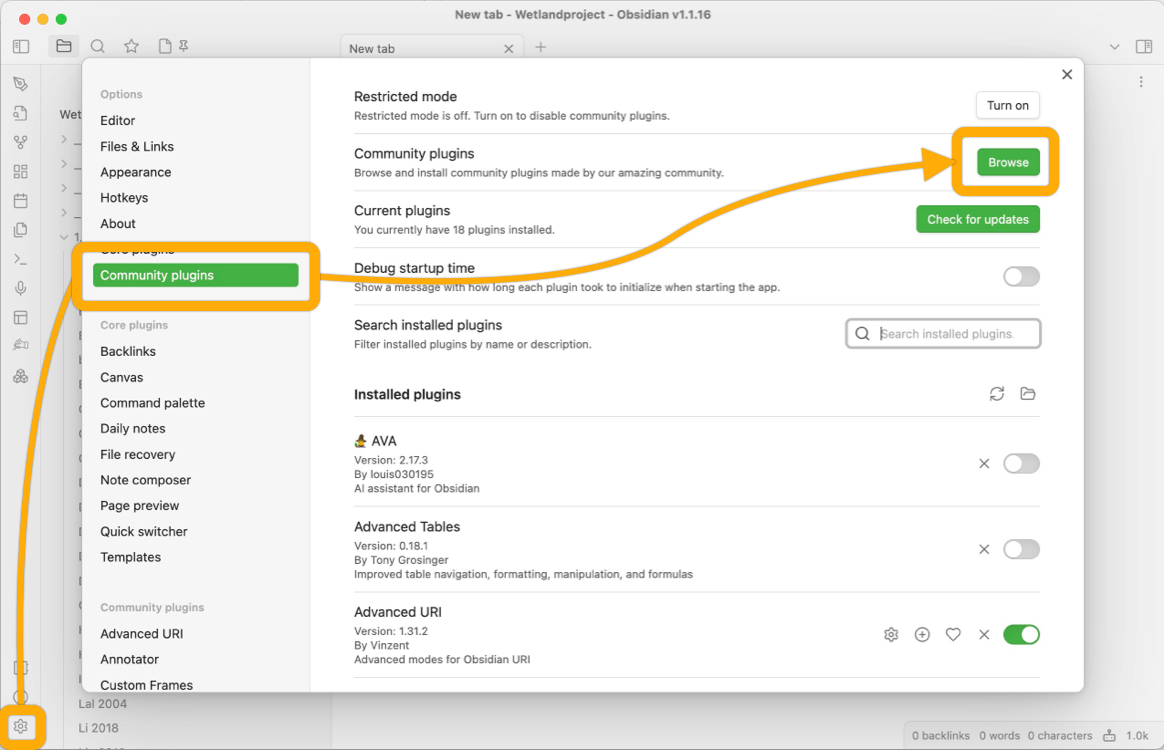Select Community plugins in the Options sidebar
This screenshot has width=1164, height=750.
[x=196, y=274]
